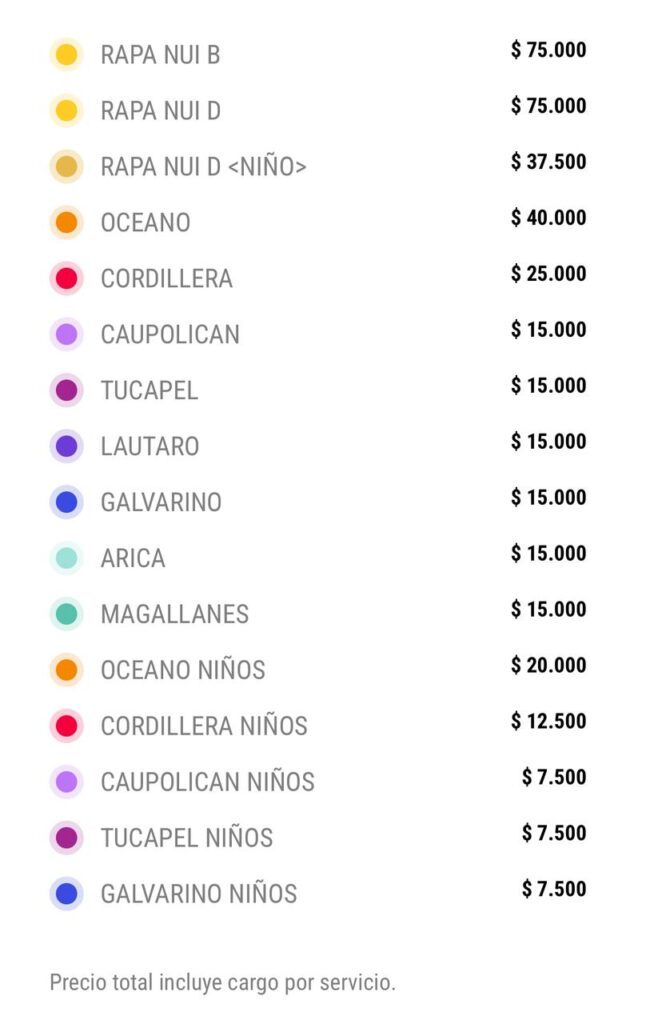Select the CAUPOLICAN NIÑOS label
646x1024 pixels.
(x=208, y=782)
